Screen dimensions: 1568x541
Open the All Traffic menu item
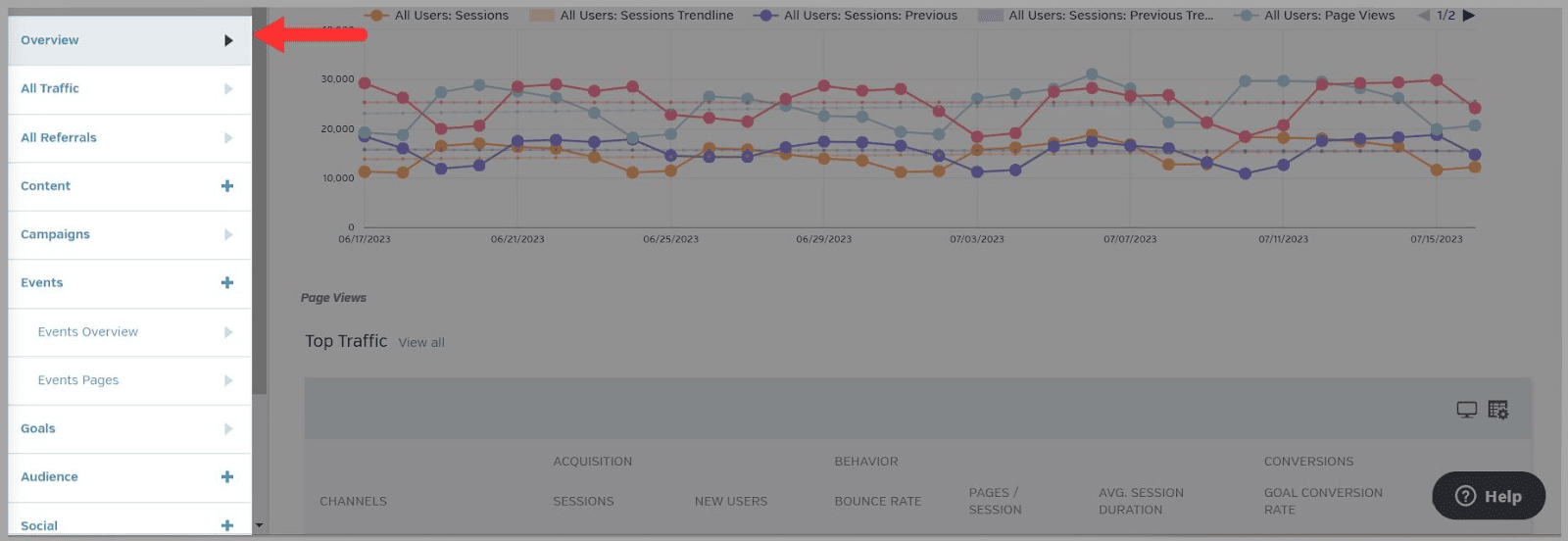pyautogui.click(x=50, y=89)
